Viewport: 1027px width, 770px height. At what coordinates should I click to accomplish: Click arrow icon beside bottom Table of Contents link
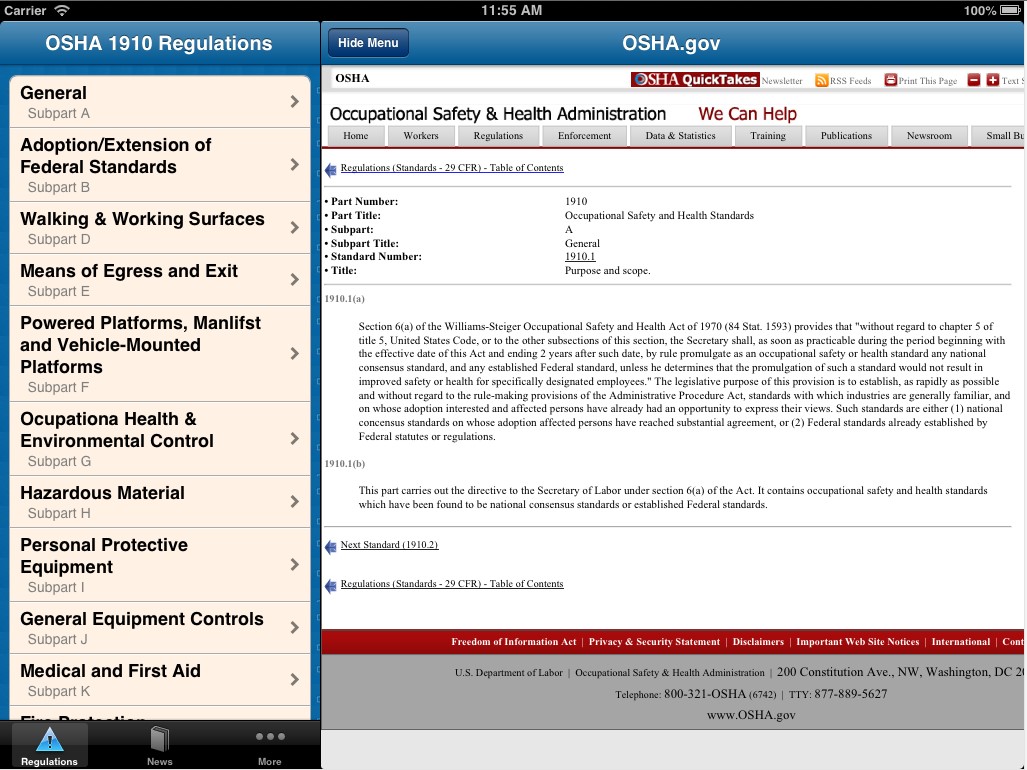[x=331, y=586]
